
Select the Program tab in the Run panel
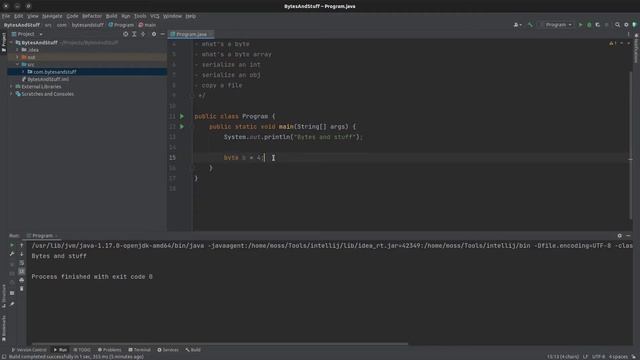(42, 236)
